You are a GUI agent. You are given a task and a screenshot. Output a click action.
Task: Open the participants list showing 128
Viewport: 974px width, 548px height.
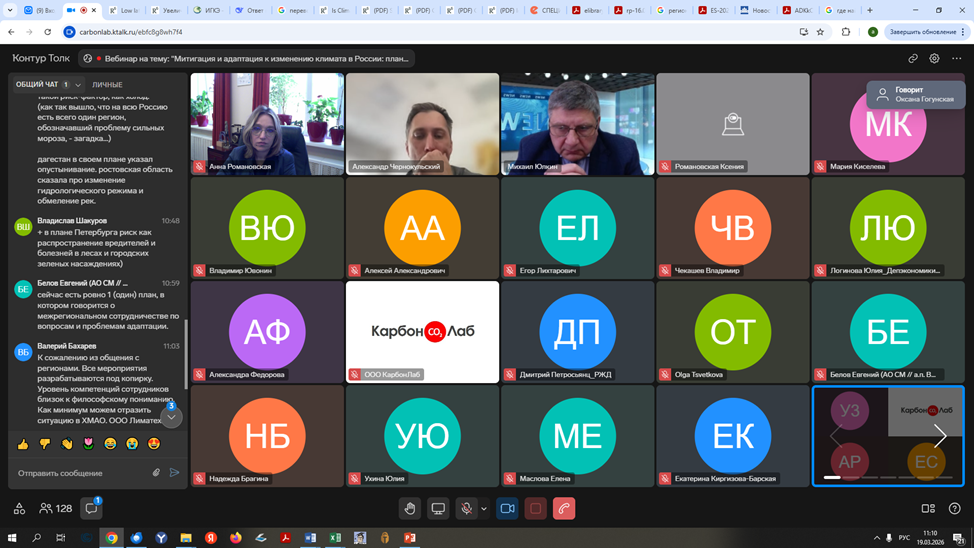[x=56, y=509]
